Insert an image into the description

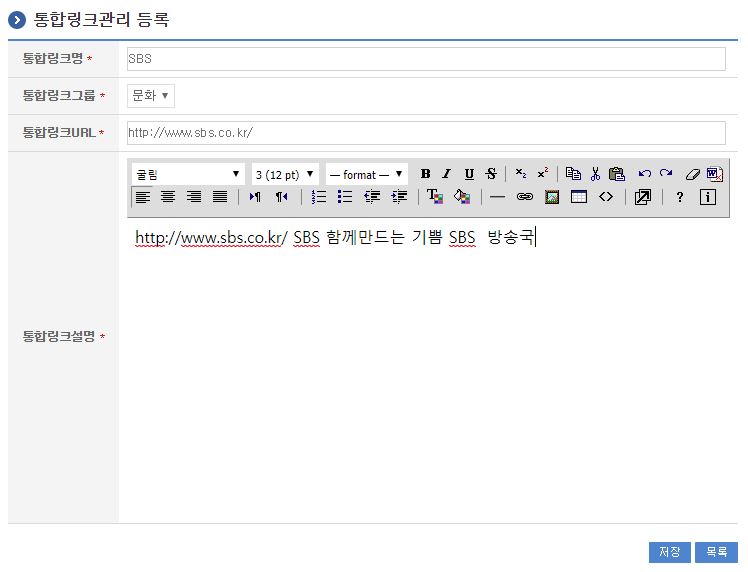click(551, 197)
